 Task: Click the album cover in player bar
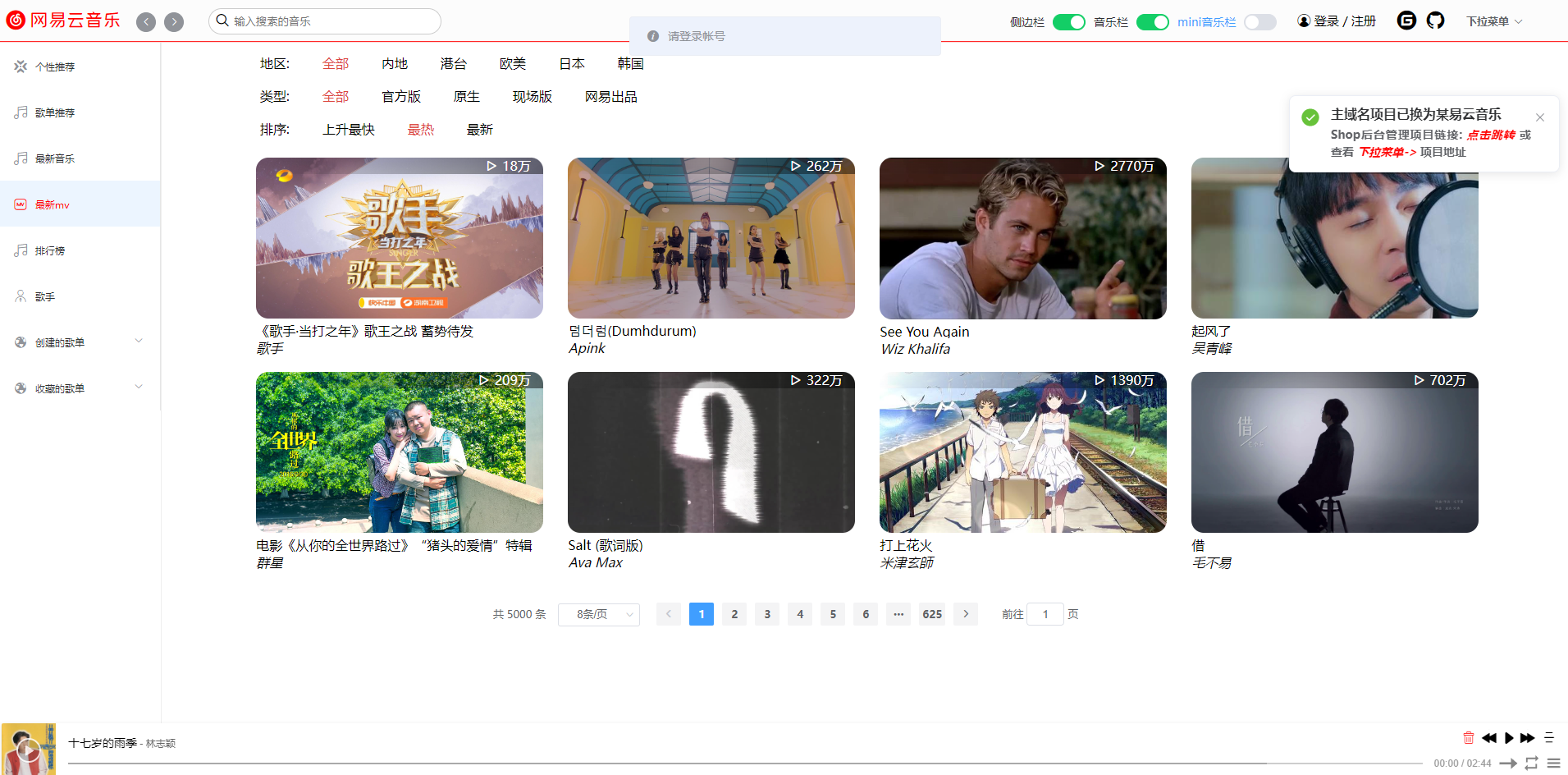(29, 749)
